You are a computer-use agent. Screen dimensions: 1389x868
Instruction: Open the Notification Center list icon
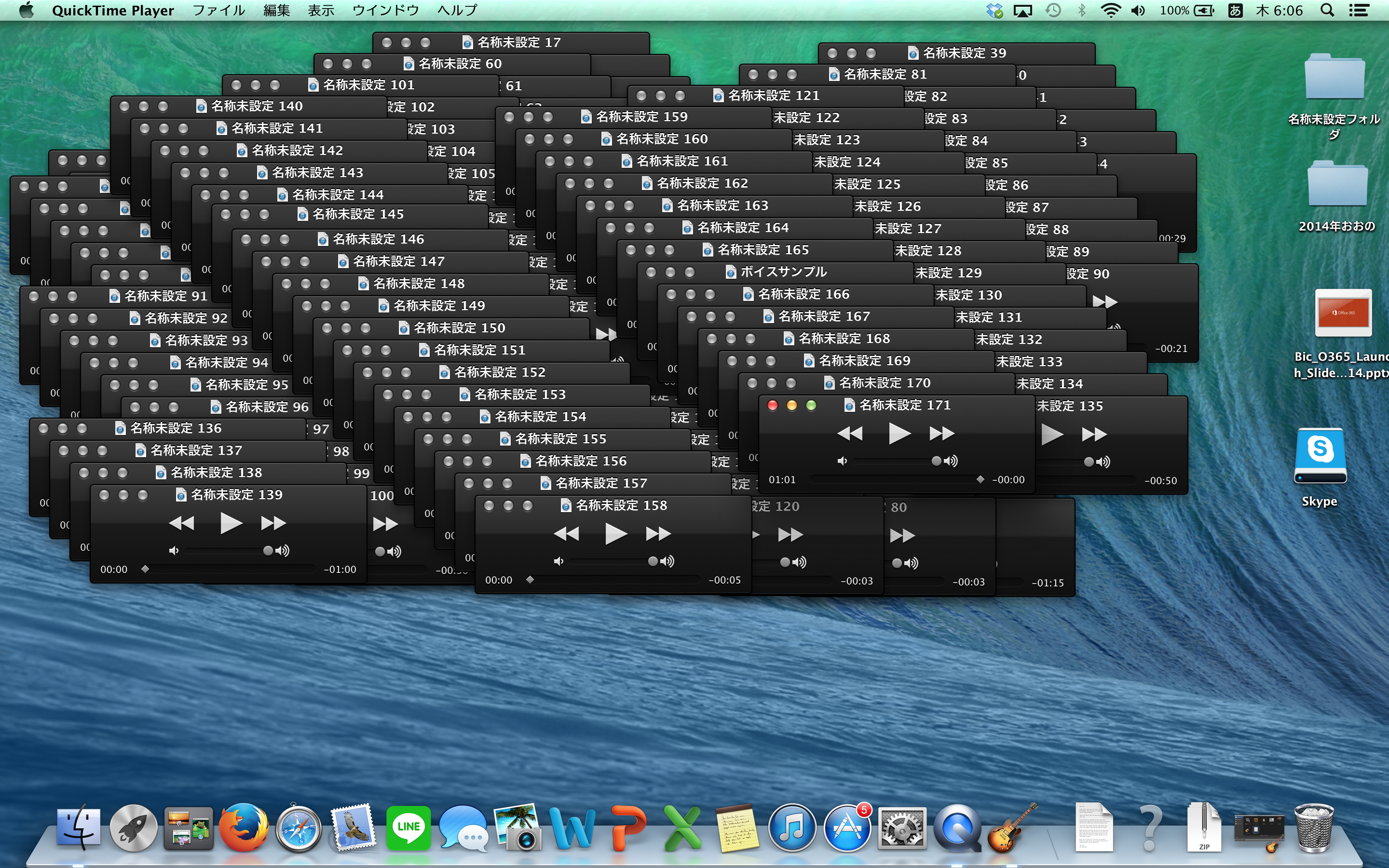[x=1359, y=10]
